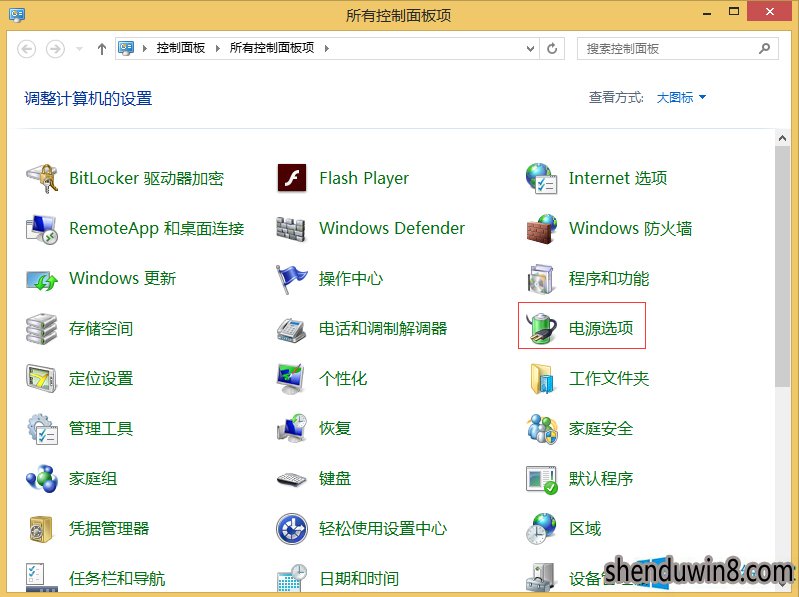The height and width of the screenshot is (597, 799).
Task: Open the 恢复 recovery icon
Action: (291, 428)
